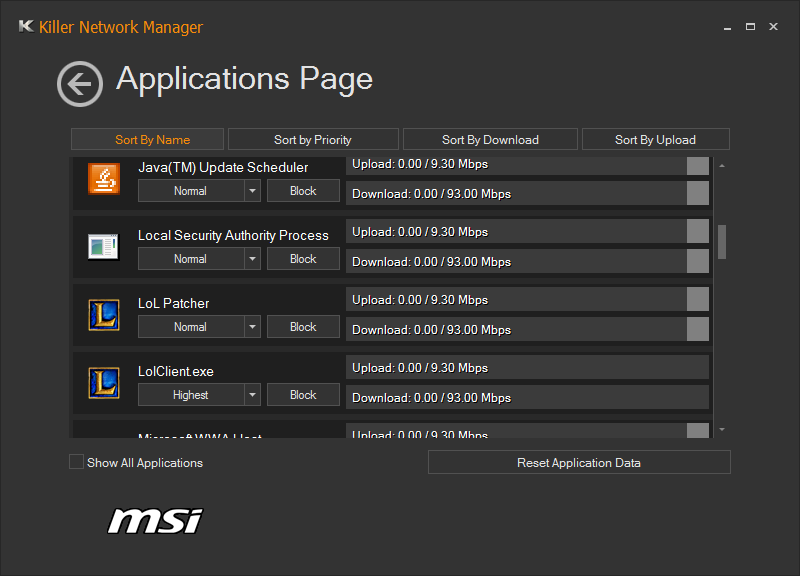Sort applications by upload
Image resolution: width=800 pixels, height=576 pixels.
(656, 139)
